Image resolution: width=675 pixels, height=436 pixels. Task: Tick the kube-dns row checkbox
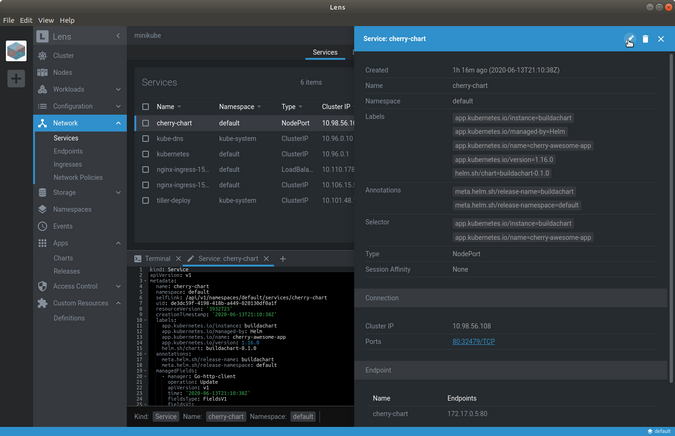[x=145, y=139]
